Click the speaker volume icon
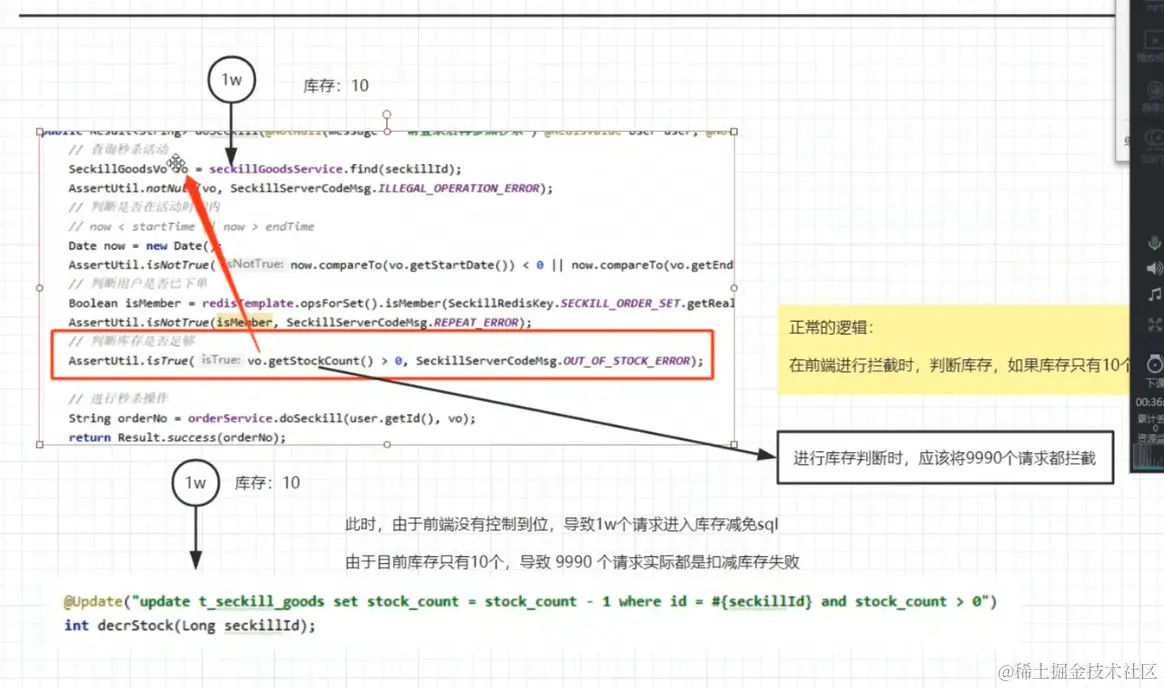This screenshot has width=1164, height=688. pos(1154,268)
